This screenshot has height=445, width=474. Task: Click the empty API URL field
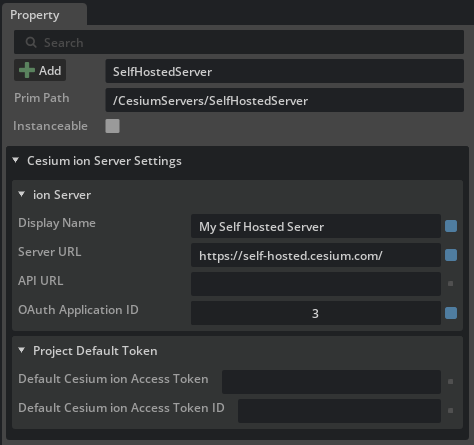point(316,284)
